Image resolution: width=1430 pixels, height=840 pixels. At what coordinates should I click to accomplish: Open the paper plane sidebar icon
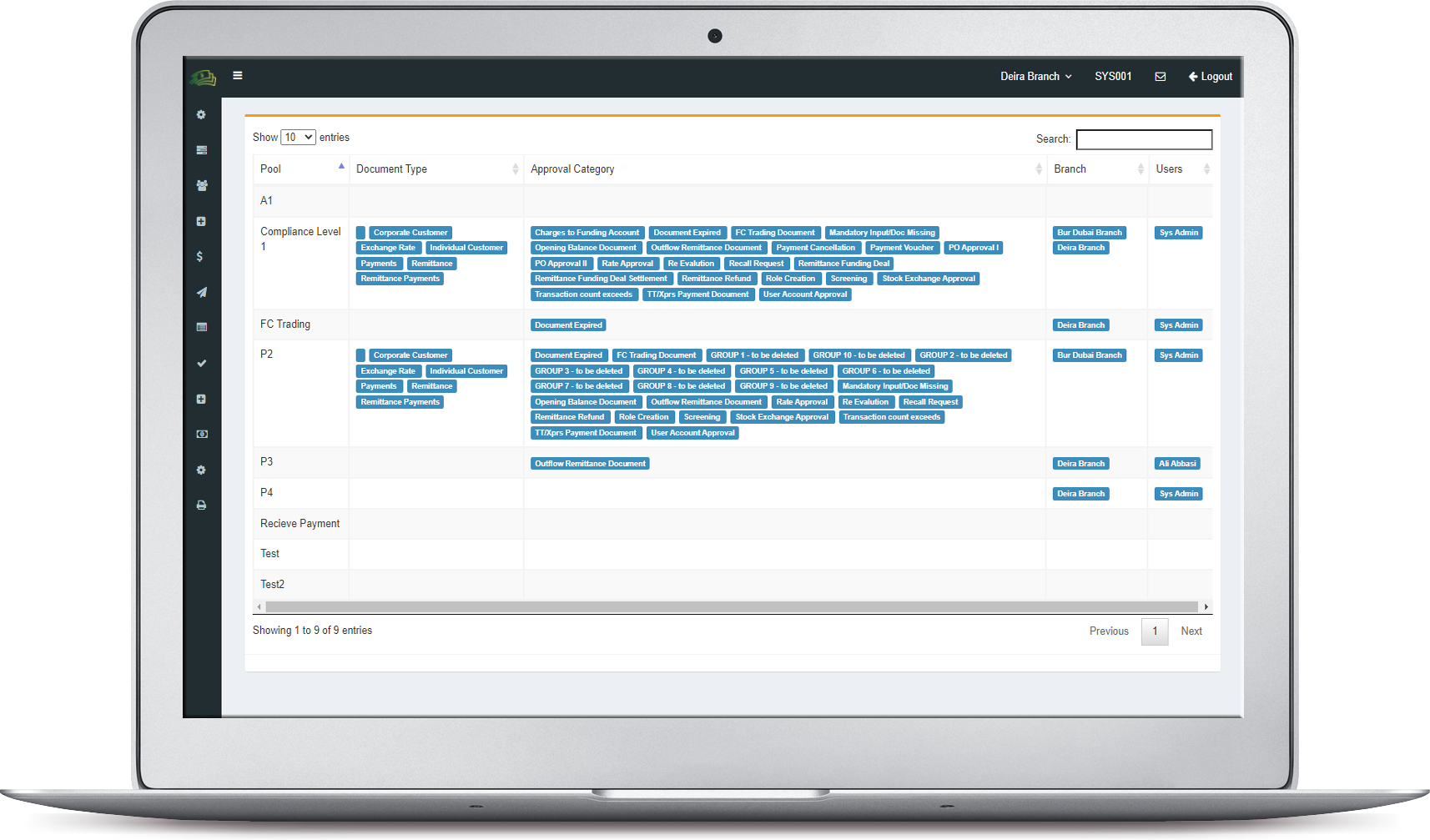pos(201,292)
